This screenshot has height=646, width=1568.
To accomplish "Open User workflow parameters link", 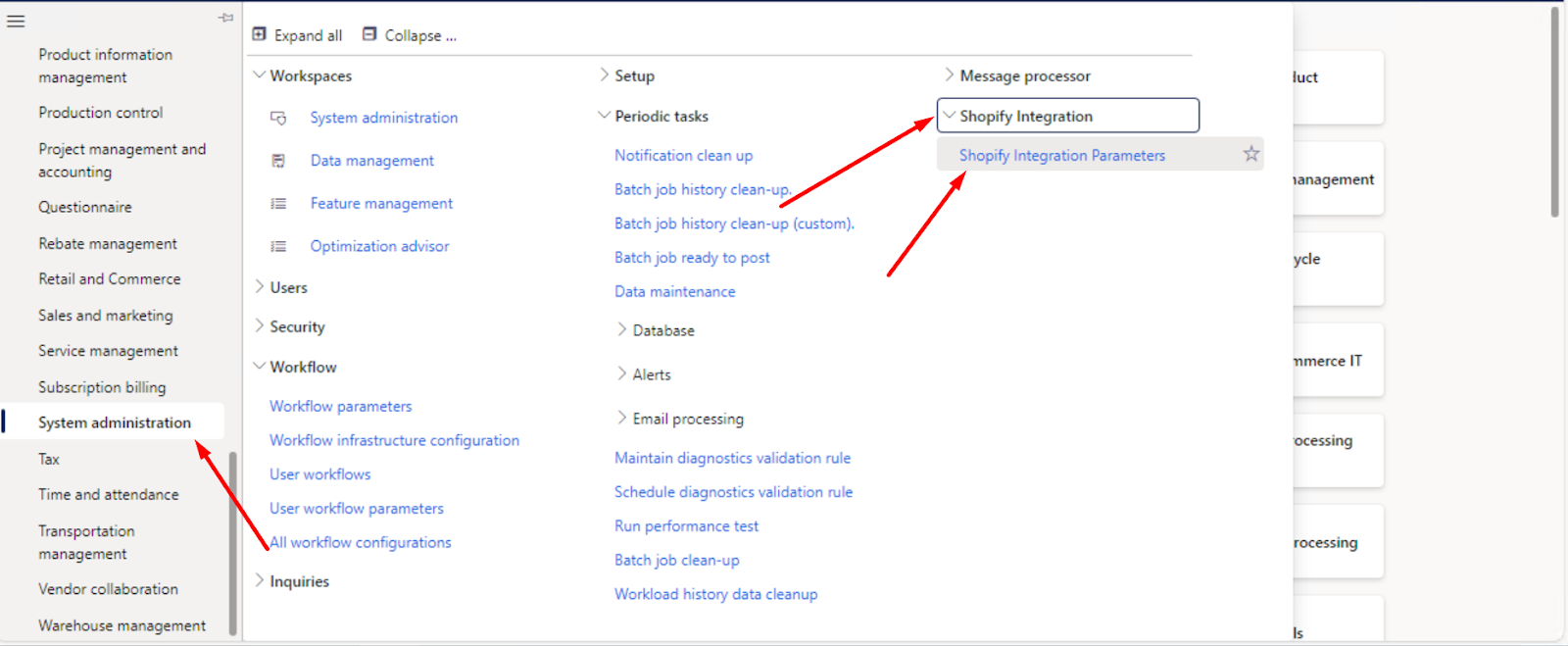I will point(357,509).
